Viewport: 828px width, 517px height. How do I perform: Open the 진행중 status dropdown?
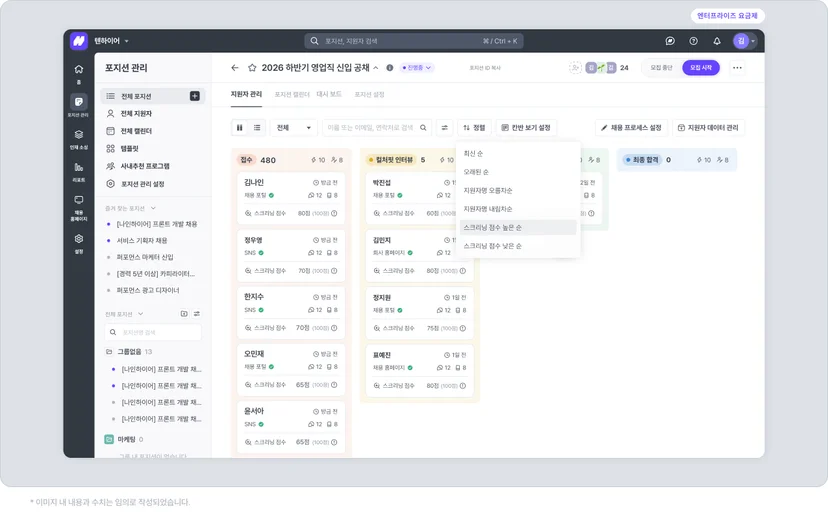(417, 68)
